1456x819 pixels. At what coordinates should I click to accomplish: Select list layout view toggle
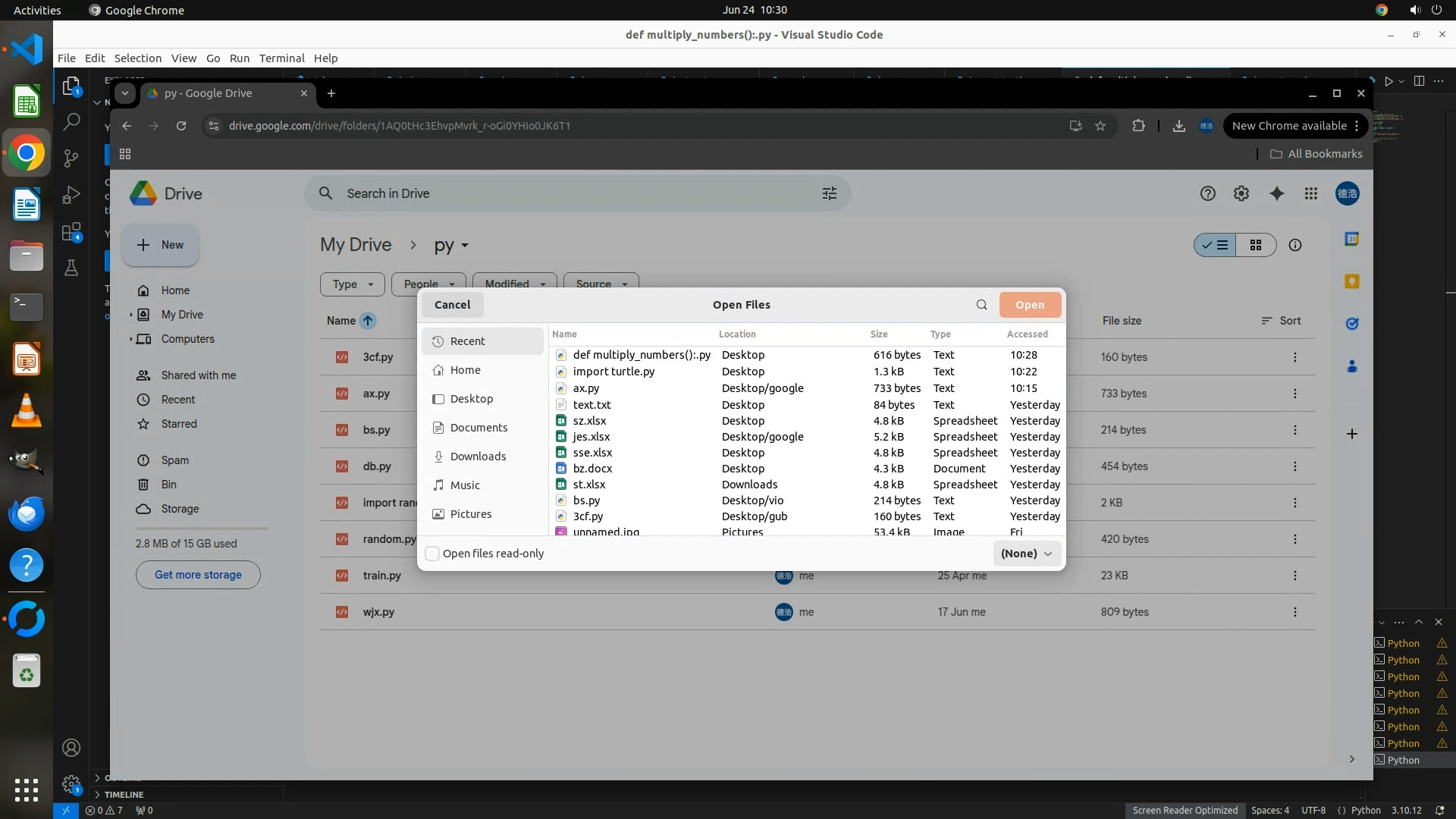click(1216, 245)
